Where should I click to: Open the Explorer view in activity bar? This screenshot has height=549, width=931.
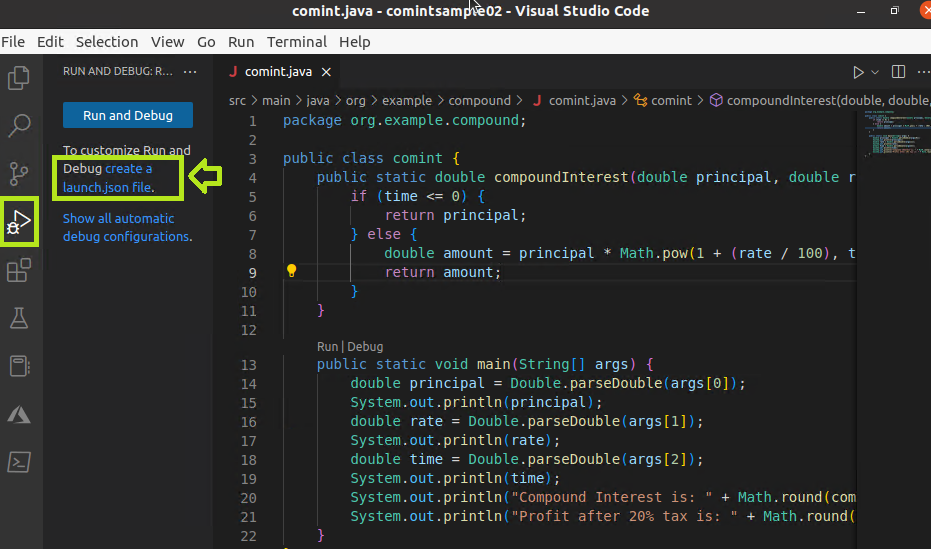tap(19, 78)
